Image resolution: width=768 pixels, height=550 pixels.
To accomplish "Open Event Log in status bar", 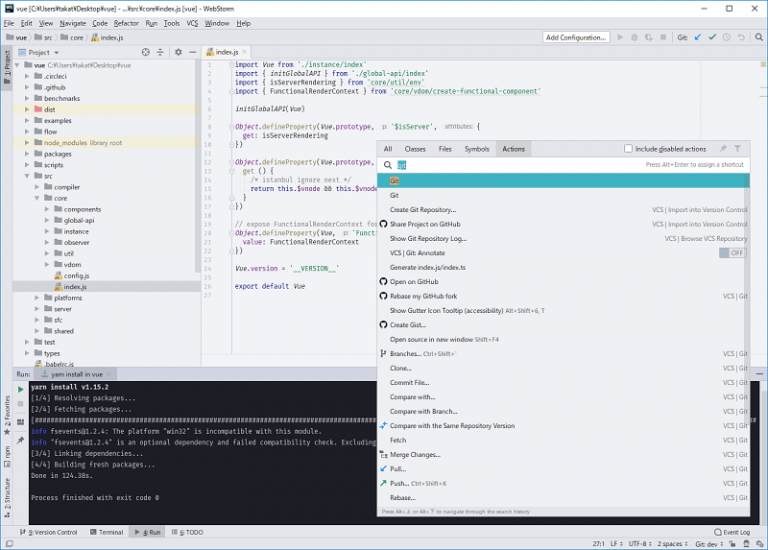I will pyautogui.click(x=732, y=532).
